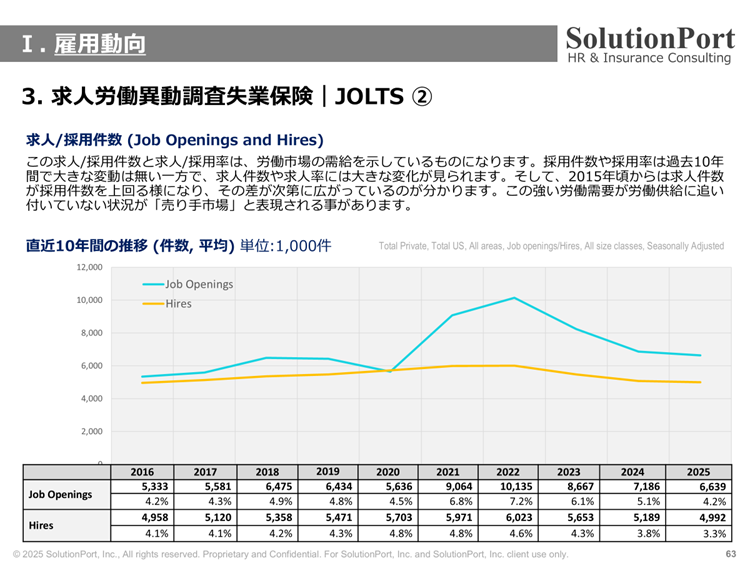The width and height of the screenshot is (750, 563).
Task: Click the Job Openings legend line marker
Action: pos(153,284)
